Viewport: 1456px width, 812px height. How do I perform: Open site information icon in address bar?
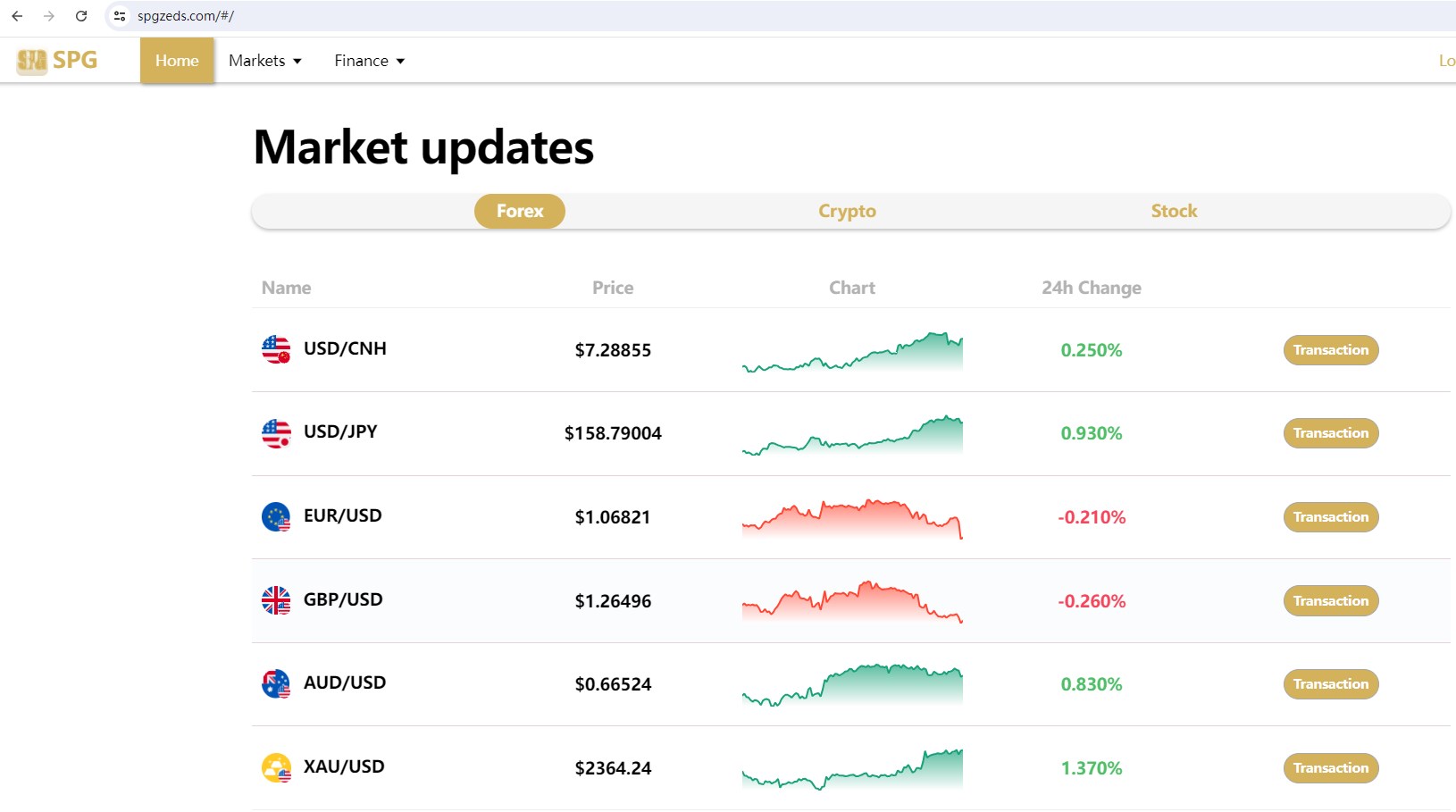point(120,16)
